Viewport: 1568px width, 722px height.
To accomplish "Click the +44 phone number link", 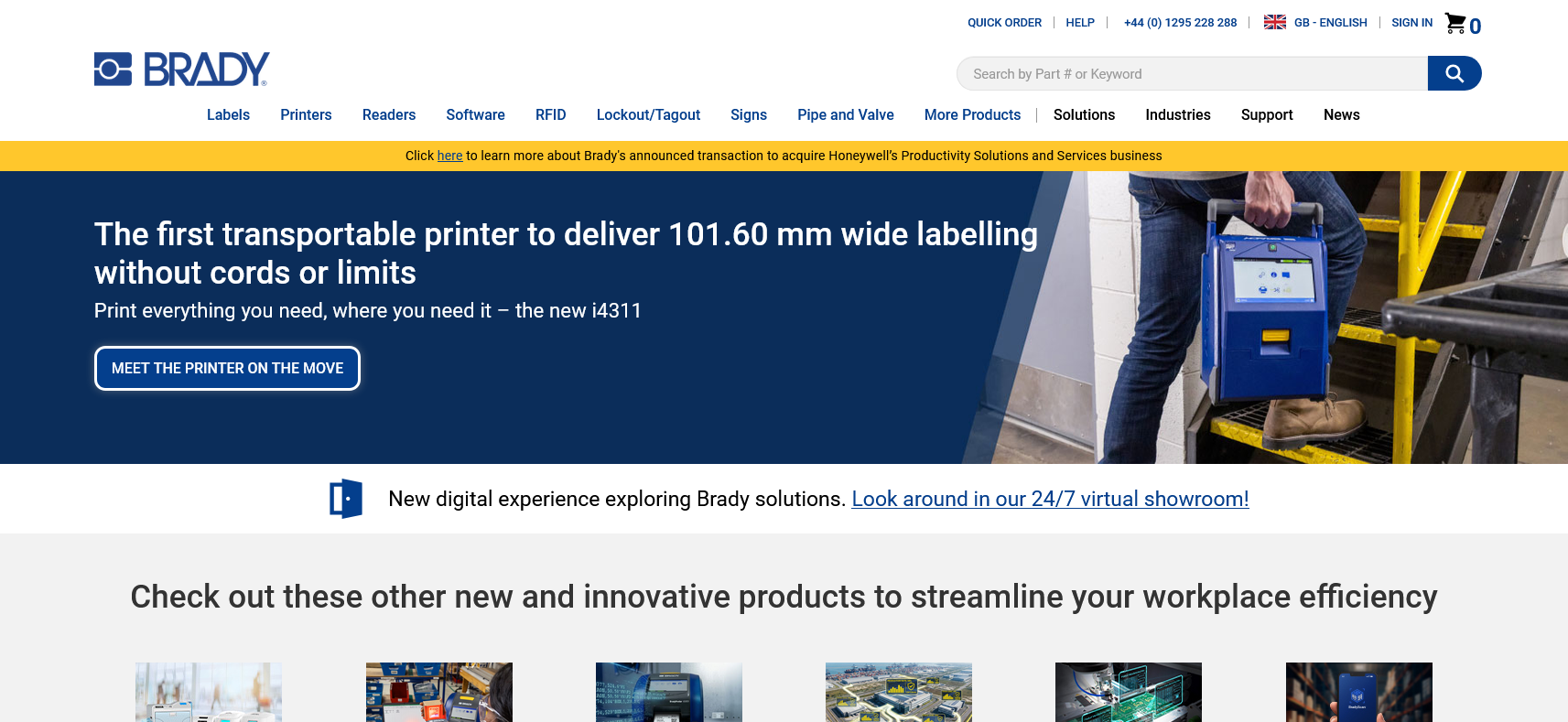I will point(1180,23).
